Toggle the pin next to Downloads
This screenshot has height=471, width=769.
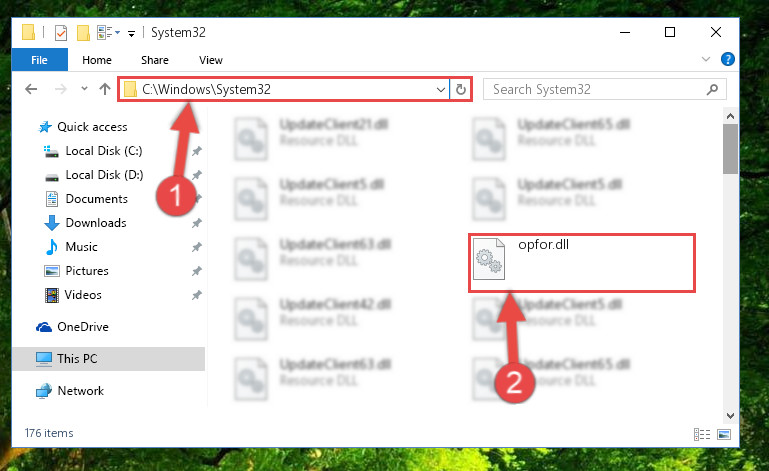(197, 223)
